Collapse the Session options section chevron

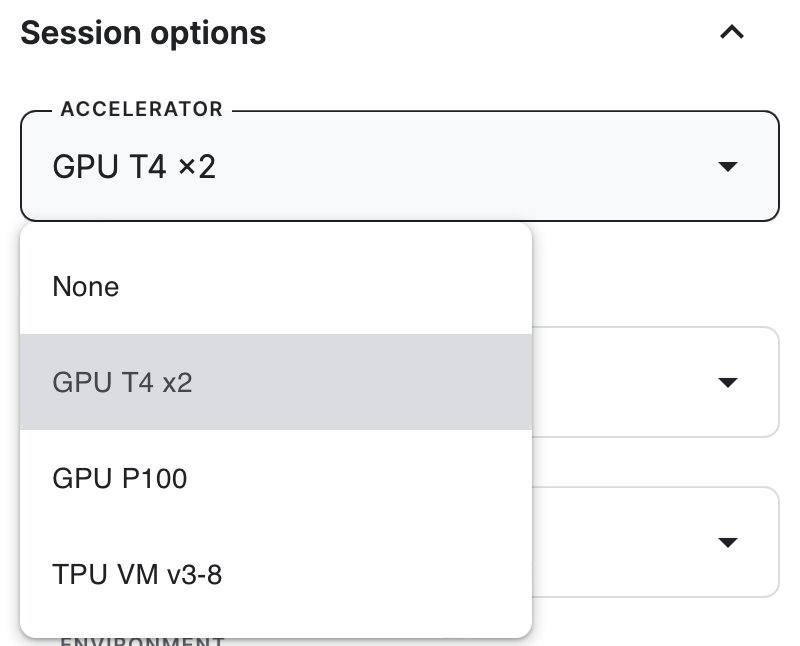pyautogui.click(x=732, y=33)
